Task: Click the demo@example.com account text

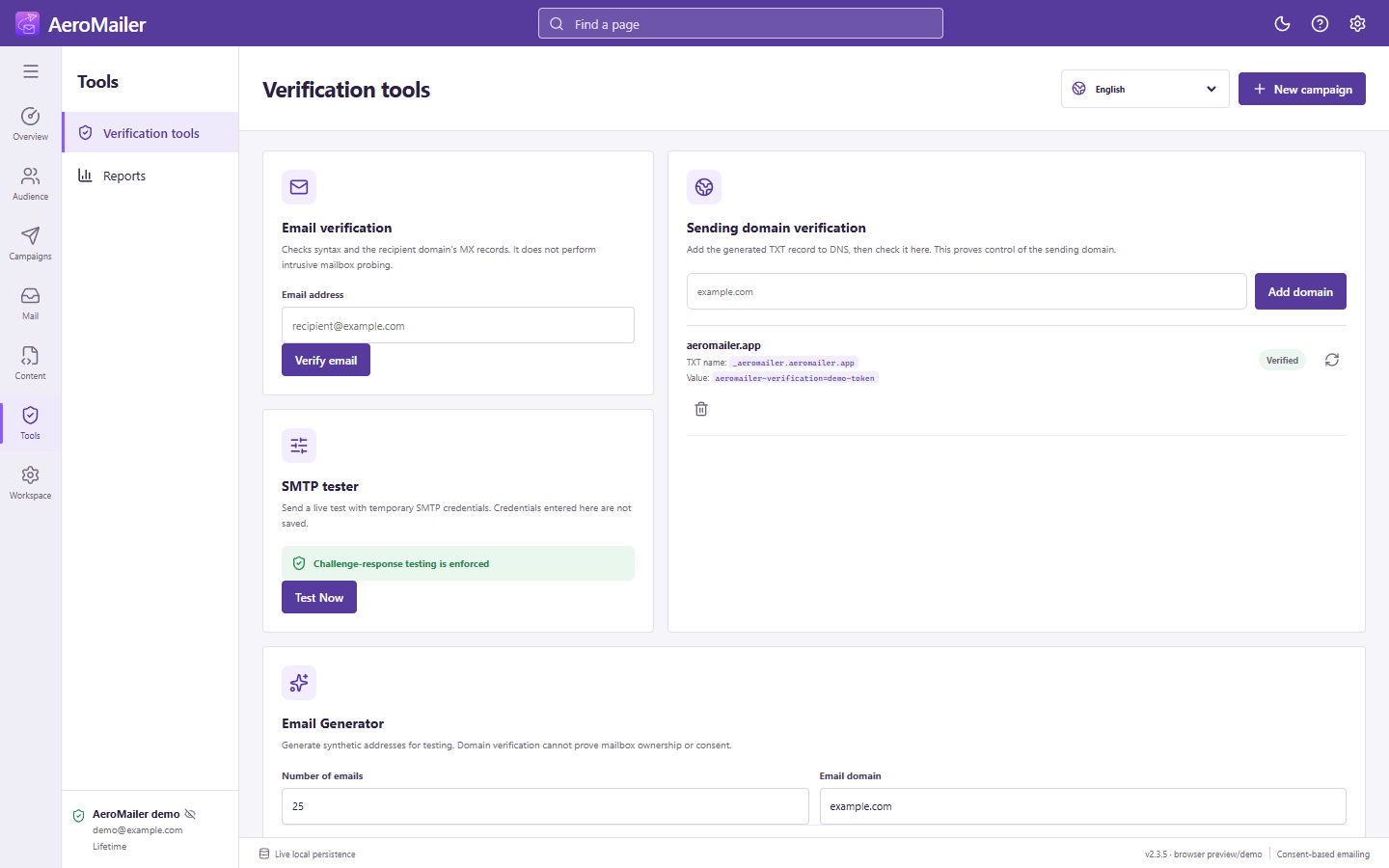Action: pyautogui.click(x=138, y=830)
